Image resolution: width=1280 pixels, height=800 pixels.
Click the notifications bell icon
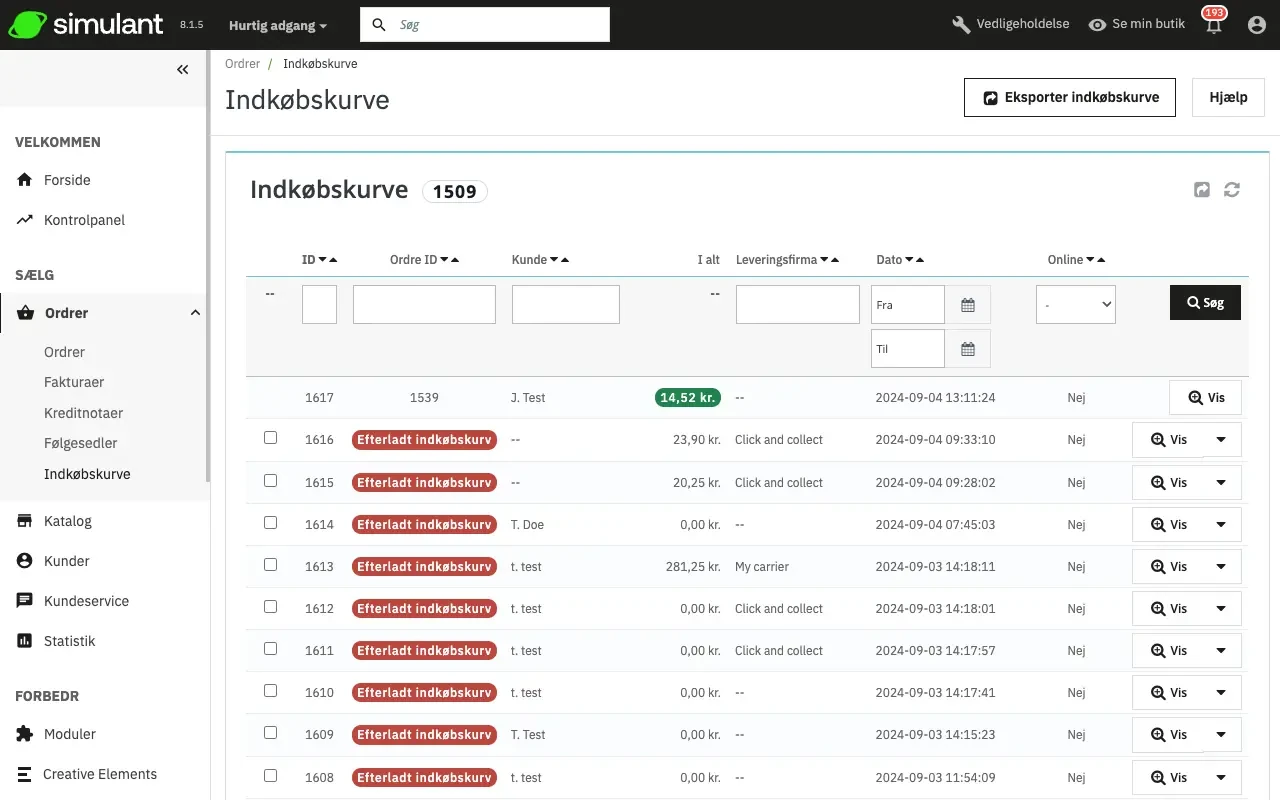[x=1214, y=26]
